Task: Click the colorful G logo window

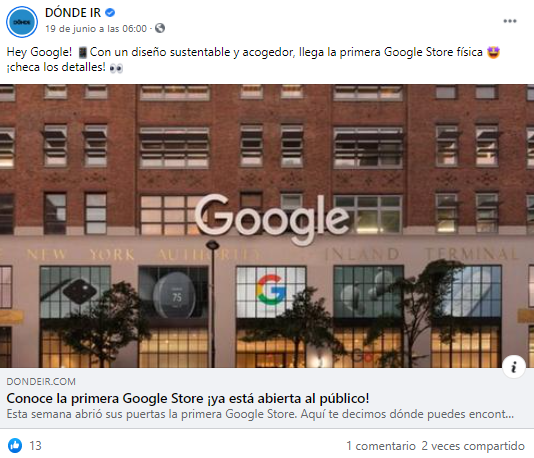Action: pos(271,292)
